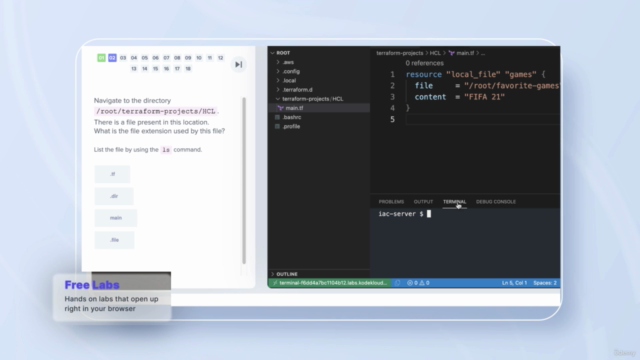Click main.tf in the editor breadcrumb

click(x=465, y=53)
